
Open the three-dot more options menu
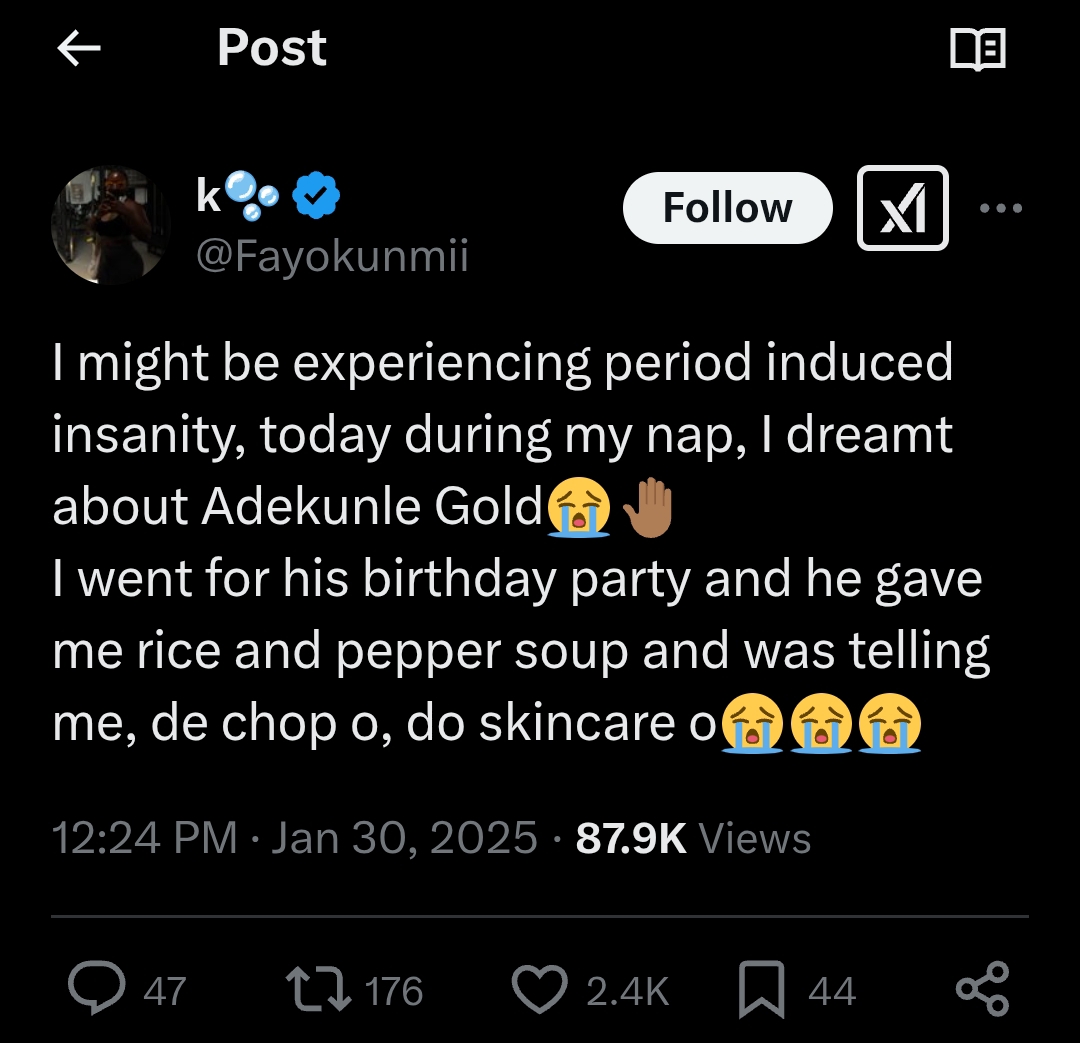(1000, 209)
